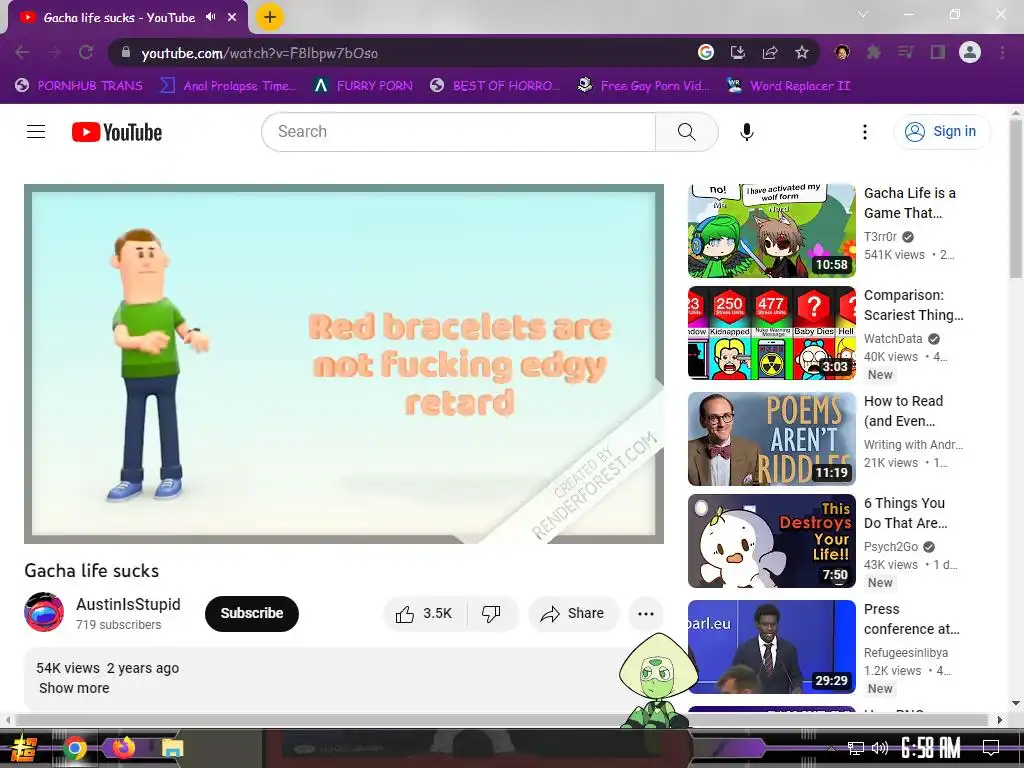Screen dimensions: 1024x768
Task: Open Chrome from the taskbar
Action: pyautogui.click(x=74, y=748)
